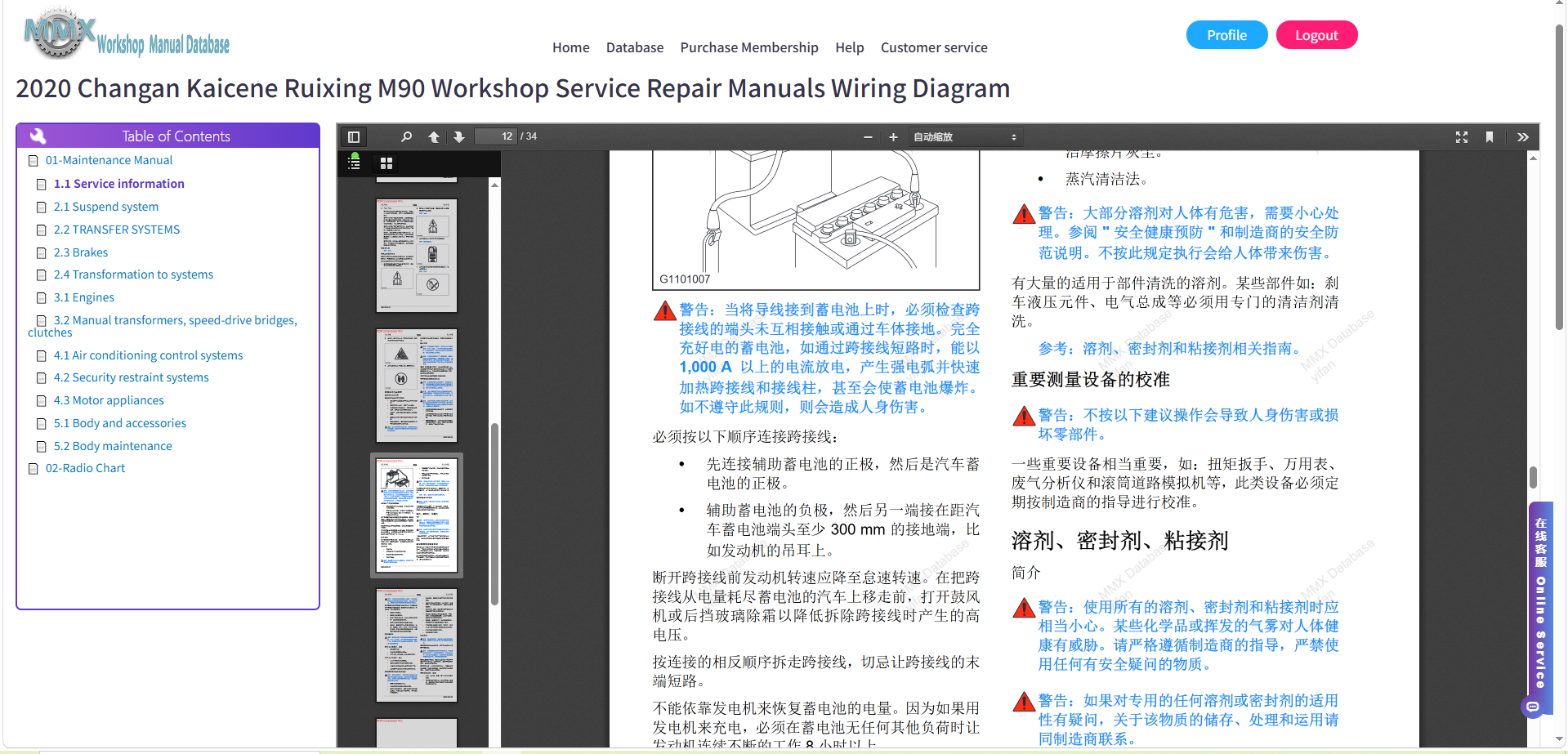Open 5.1 Body and accessories chapter
Image resolution: width=1568 pixels, height=754 pixels.
click(x=120, y=423)
